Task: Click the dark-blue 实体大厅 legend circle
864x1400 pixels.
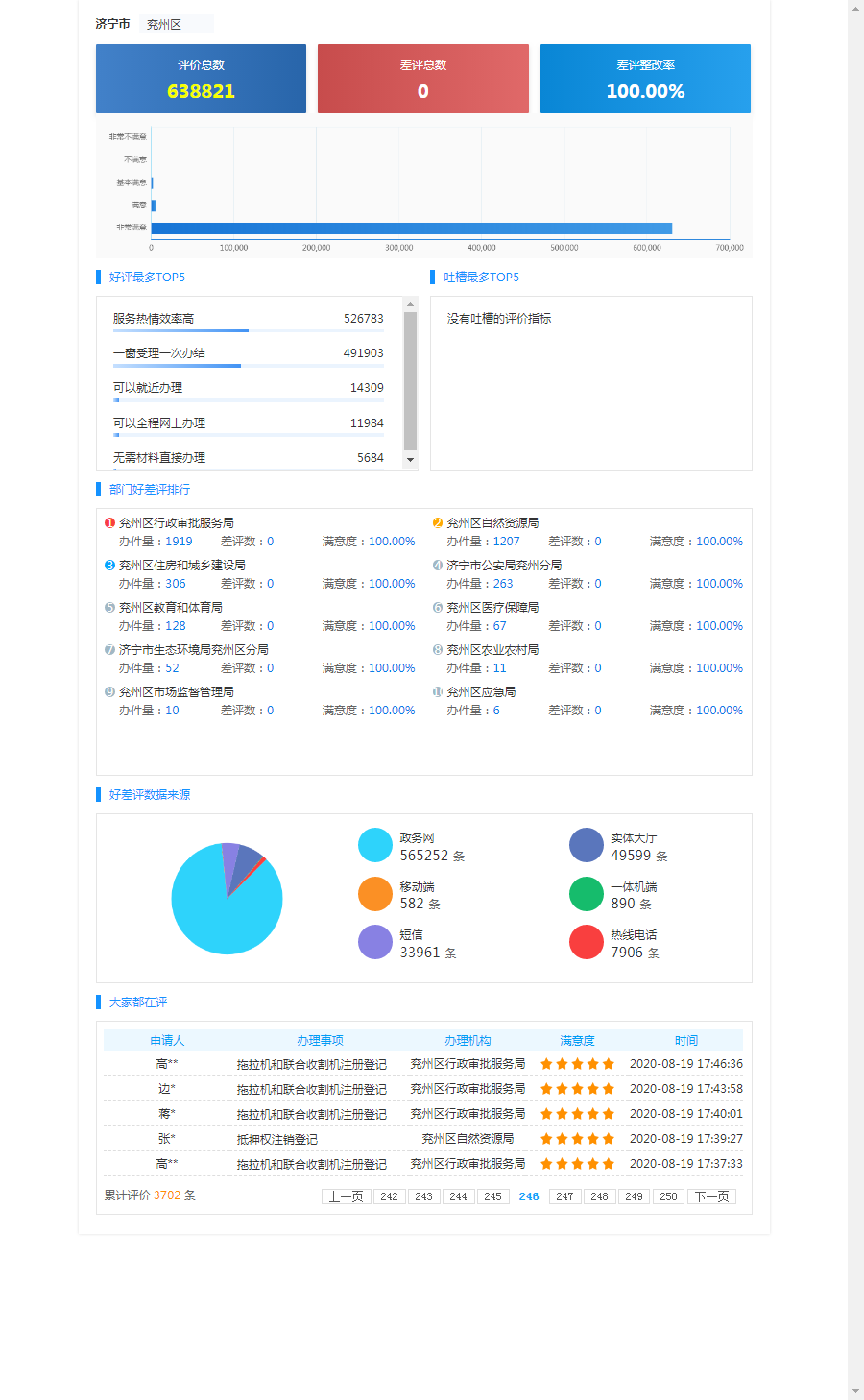Action: (x=587, y=845)
